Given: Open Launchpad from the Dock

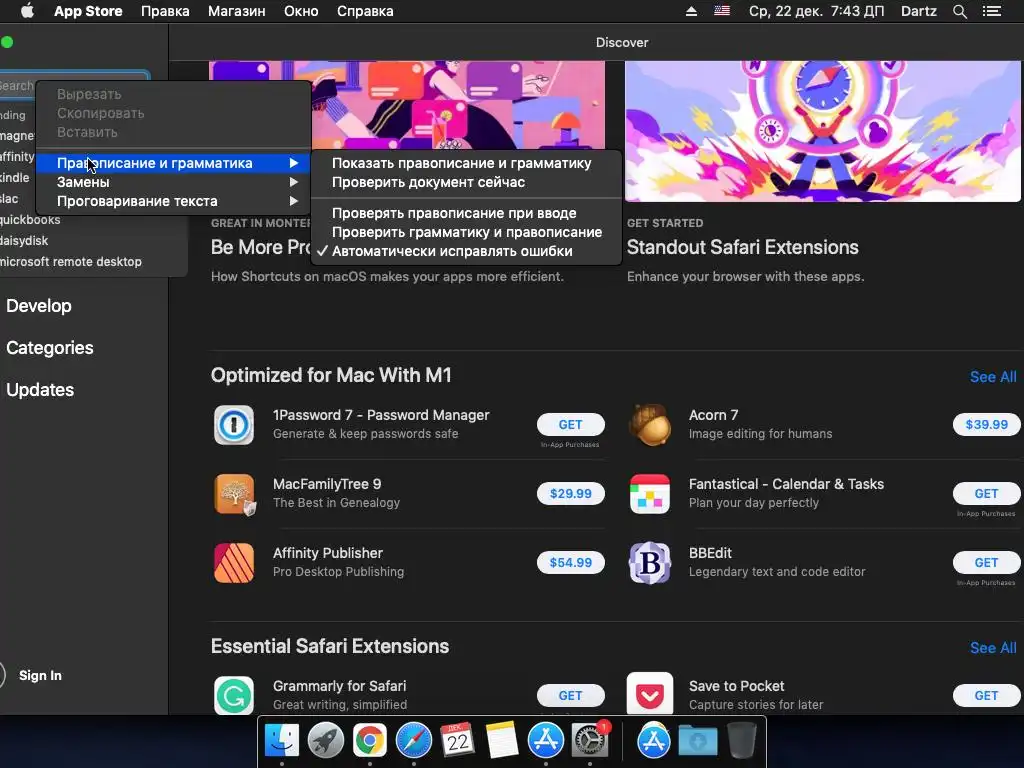Looking at the screenshot, I should point(326,741).
